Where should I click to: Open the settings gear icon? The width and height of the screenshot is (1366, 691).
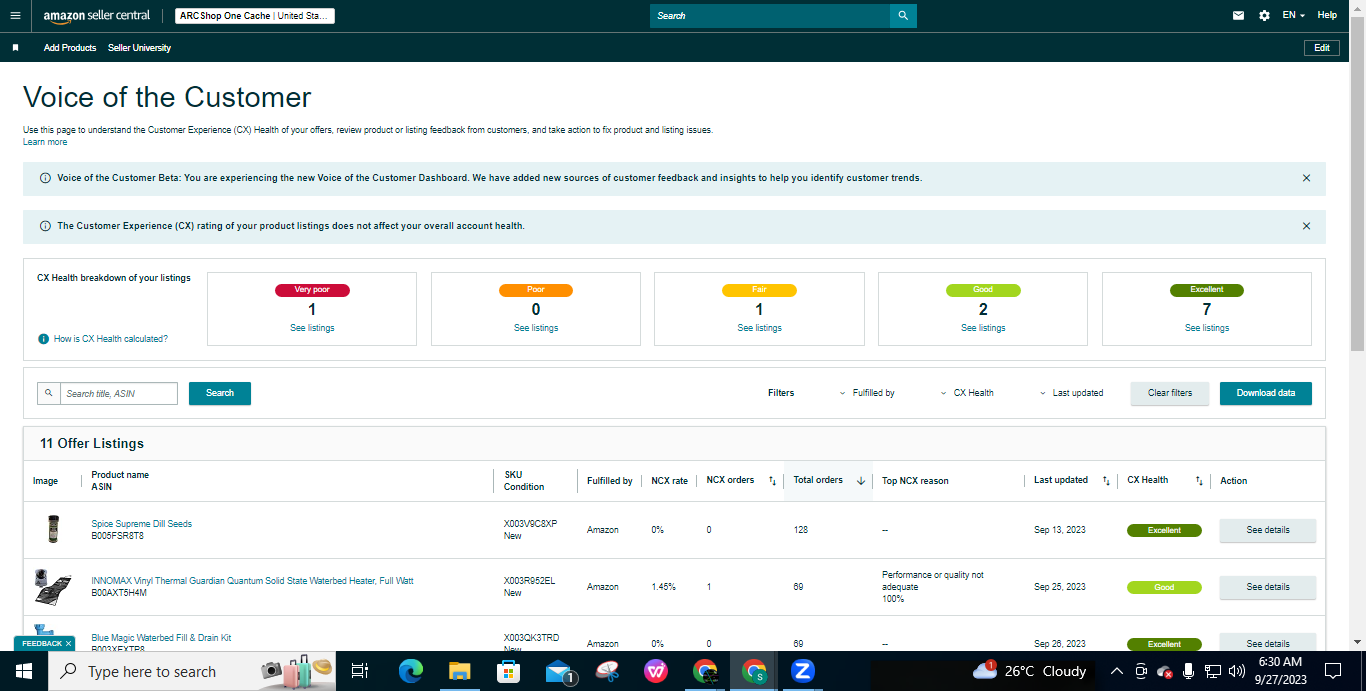1264,15
